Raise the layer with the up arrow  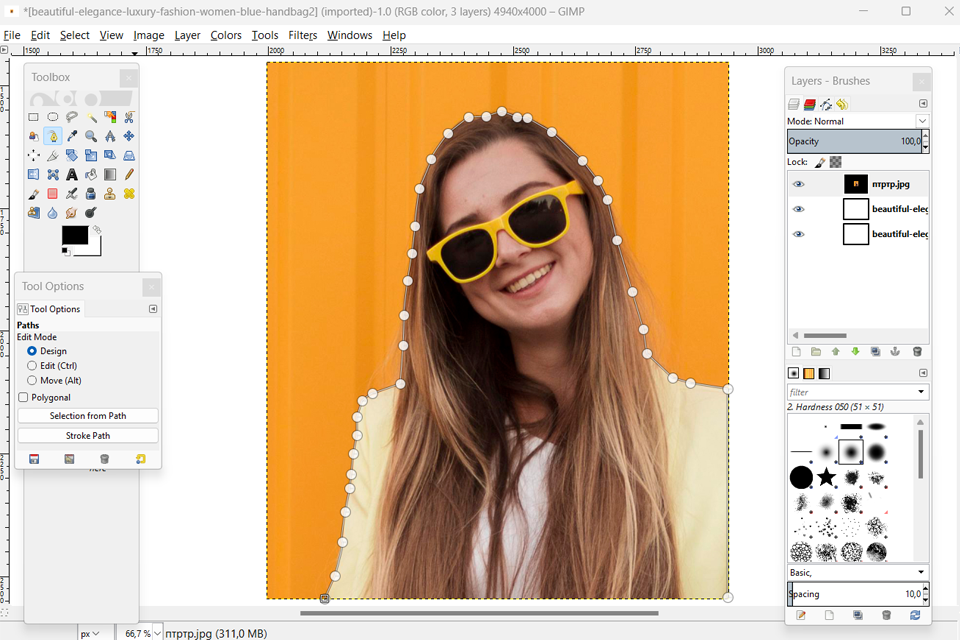pos(836,352)
